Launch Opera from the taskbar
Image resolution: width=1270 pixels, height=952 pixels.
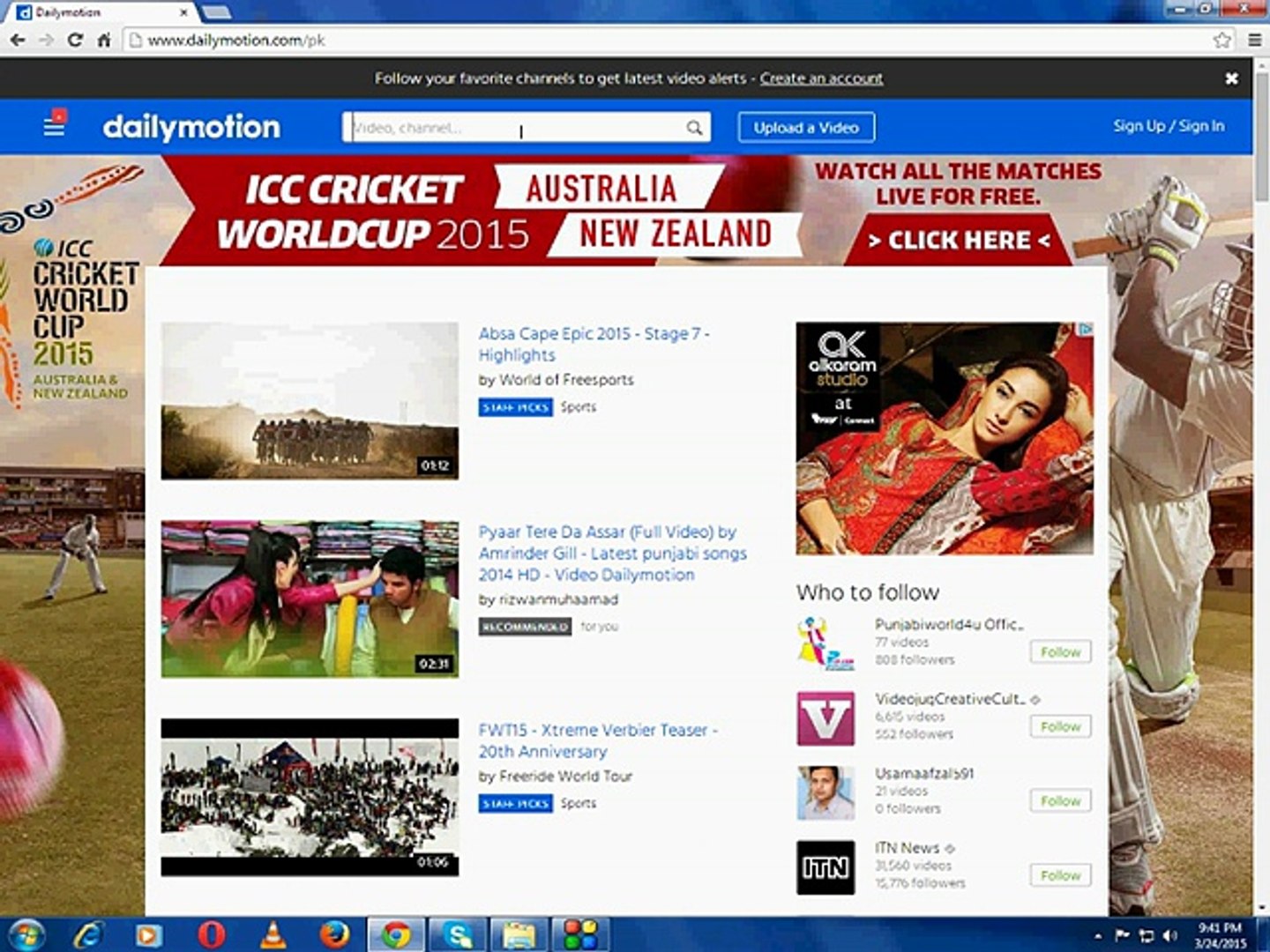pyautogui.click(x=211, y=934)
